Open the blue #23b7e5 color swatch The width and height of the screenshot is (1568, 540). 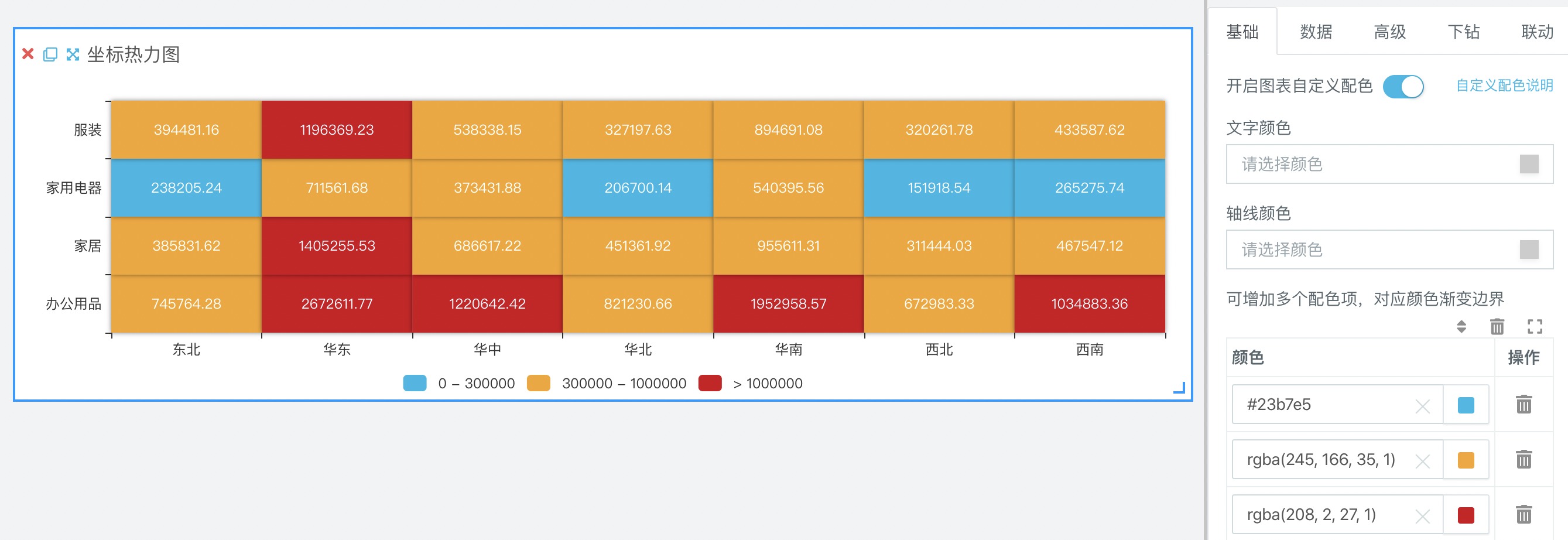(x=1466, y=405)
